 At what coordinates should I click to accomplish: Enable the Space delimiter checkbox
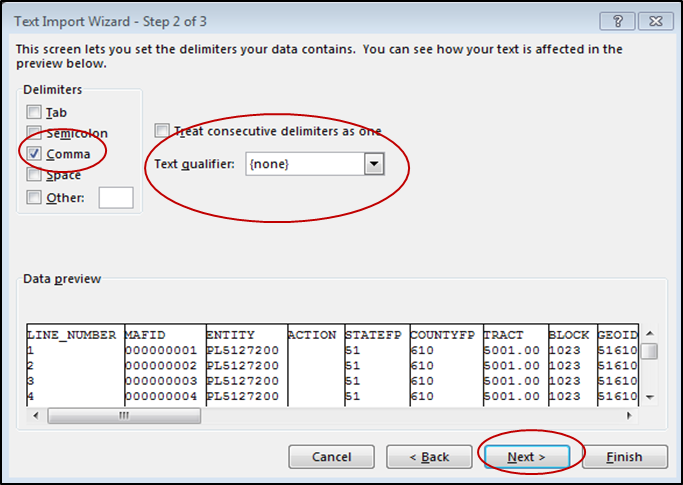tap(35, 175)
